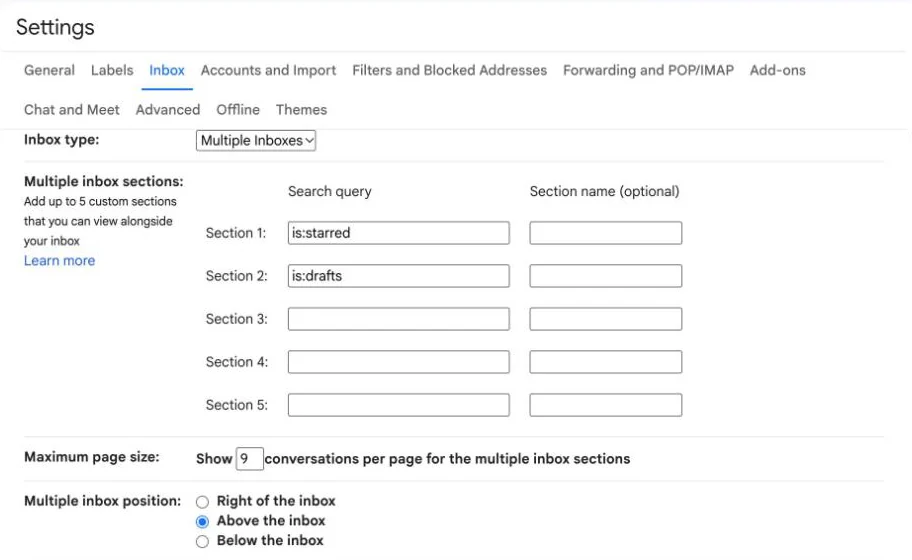Screen dimensions: 912x560
Task: Click the "Section name (optional)" header
Action: point(604,191)
